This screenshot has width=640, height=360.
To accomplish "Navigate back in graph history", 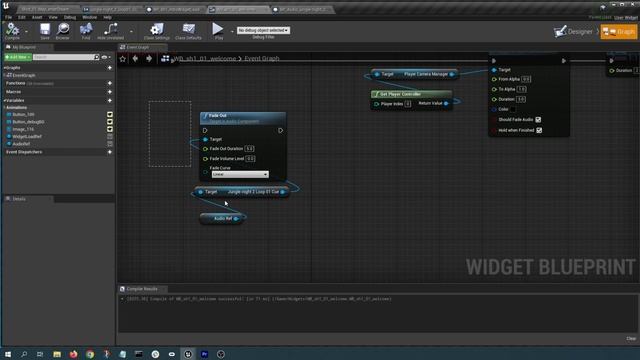I will pos(135,59).
